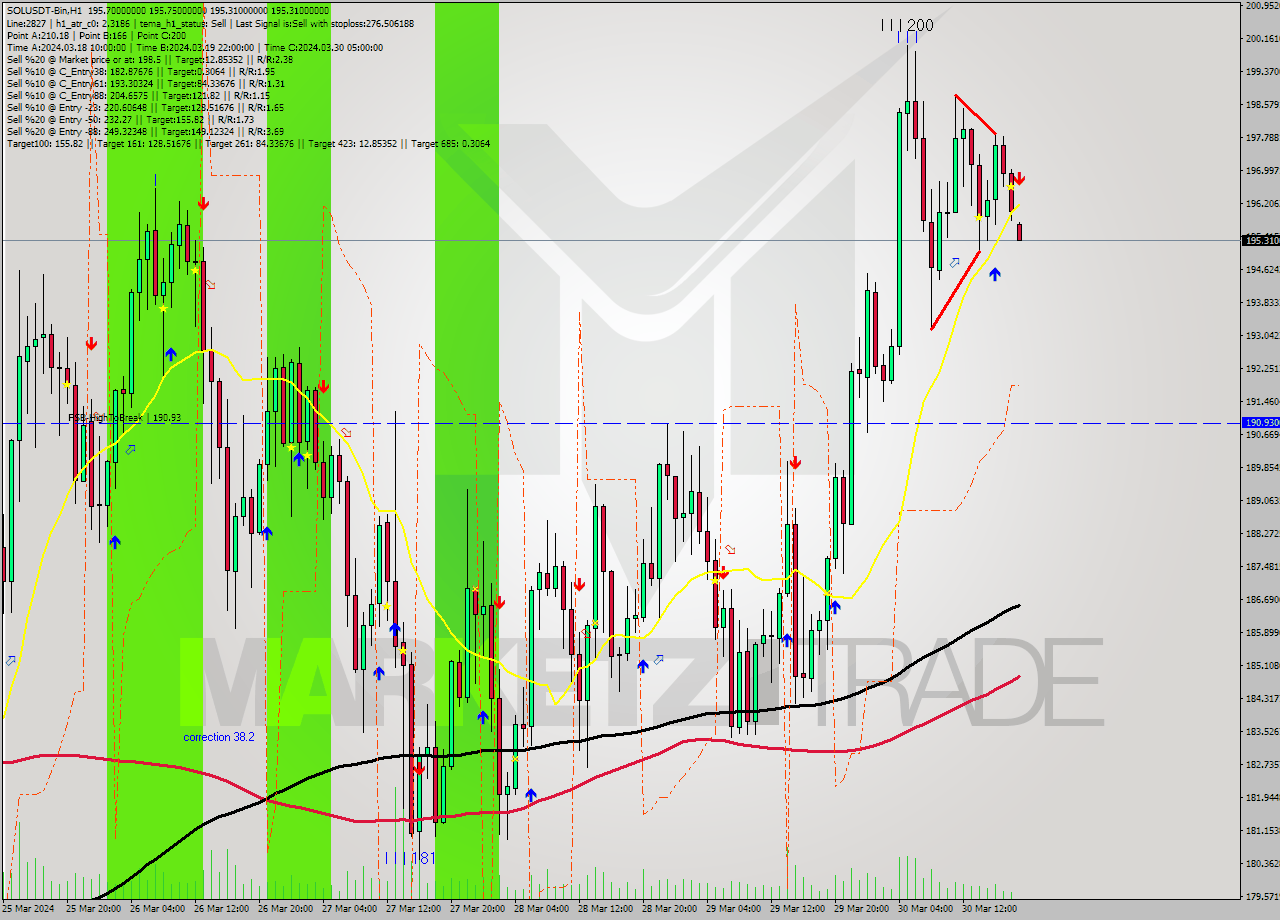The width and height of the screenshot is (1280, 920).
Task: Click the 'Sell %20 @ Entry -88' line
Action: [145, 131]
